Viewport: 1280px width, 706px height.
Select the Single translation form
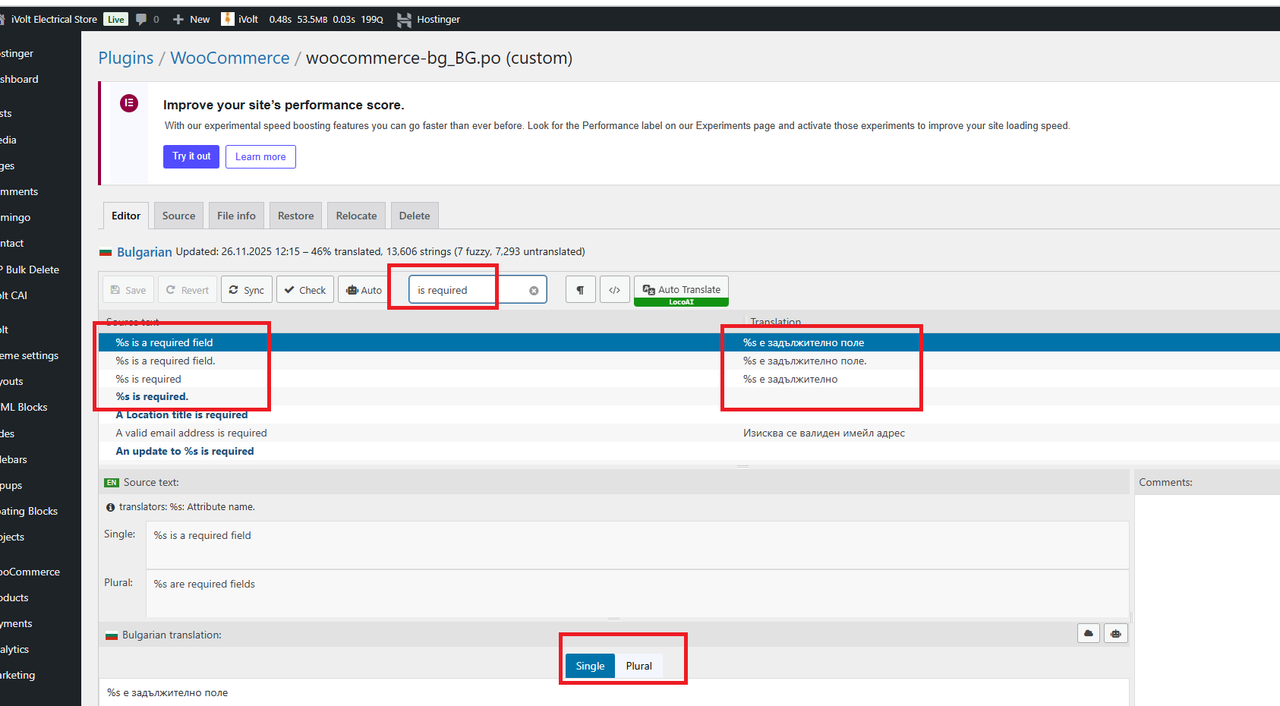pyautogui.click(x=590, y=666)
